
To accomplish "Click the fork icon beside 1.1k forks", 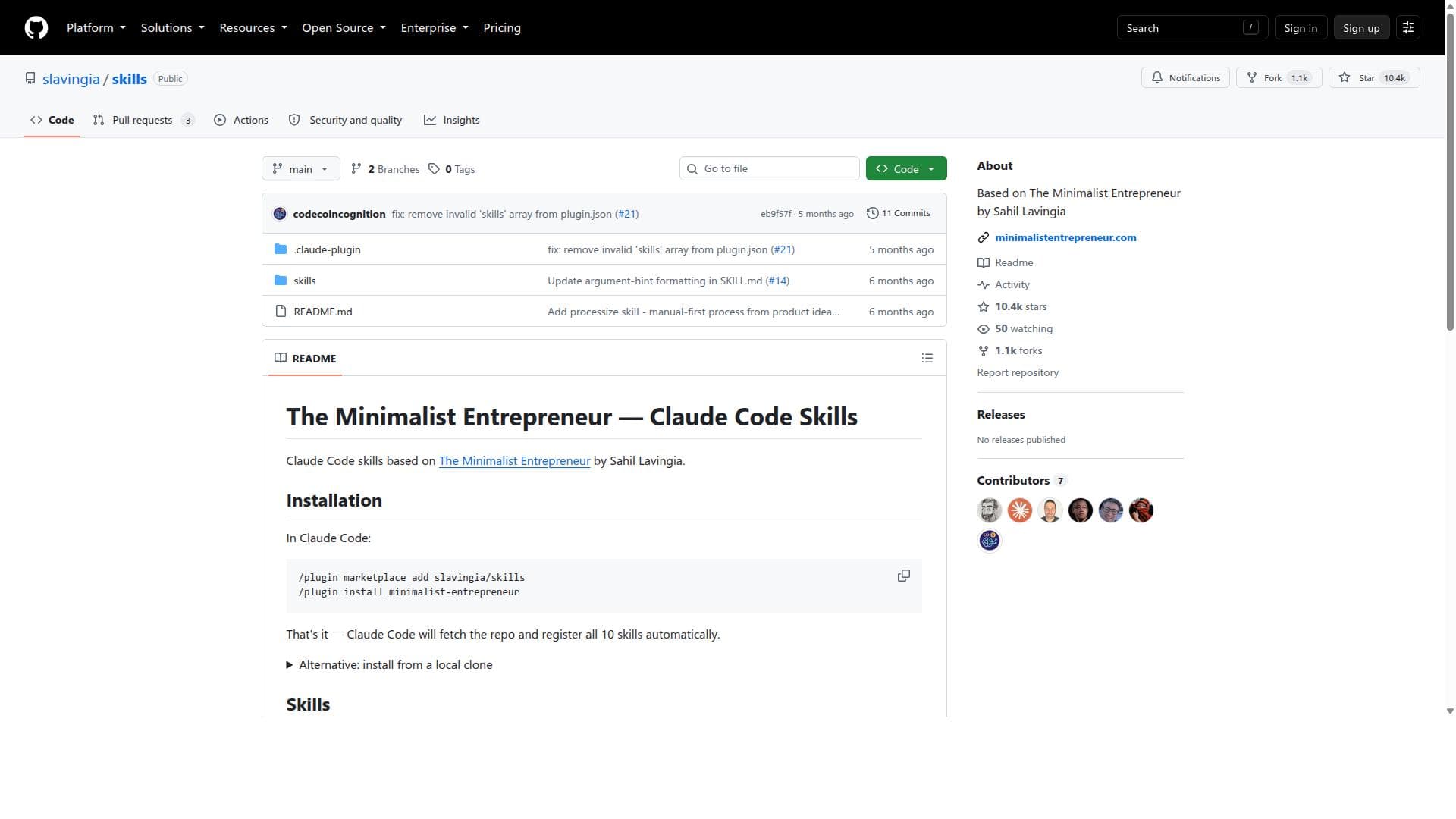I will (x=984, y=351).
